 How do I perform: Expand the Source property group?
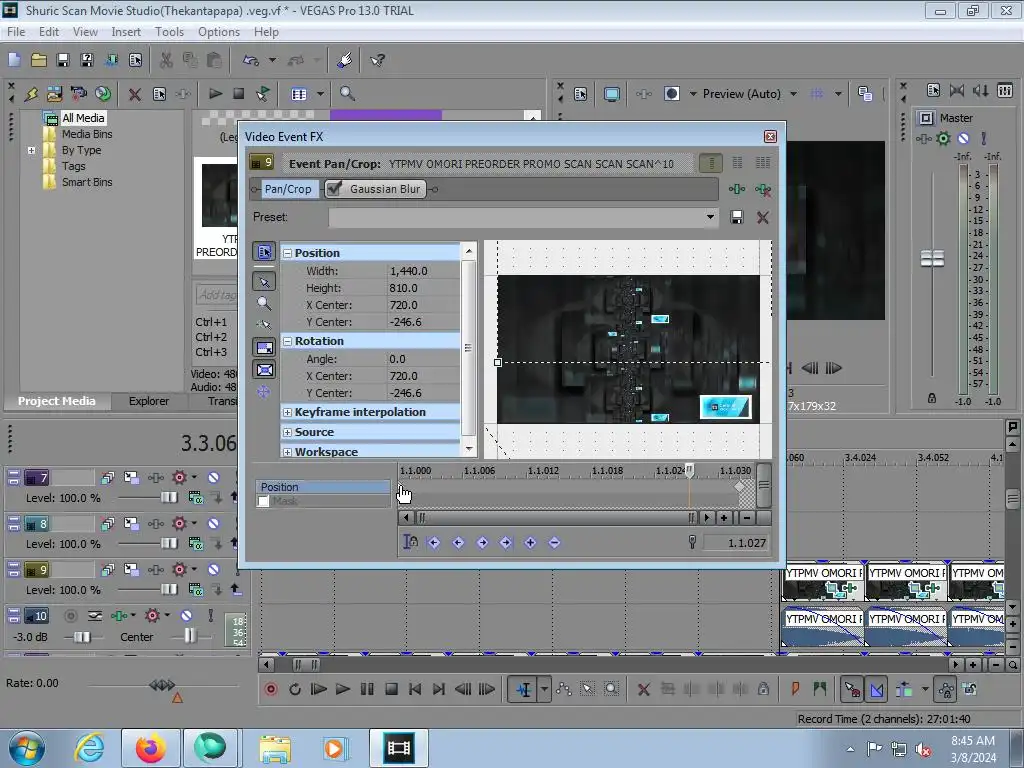coord(287,432)
